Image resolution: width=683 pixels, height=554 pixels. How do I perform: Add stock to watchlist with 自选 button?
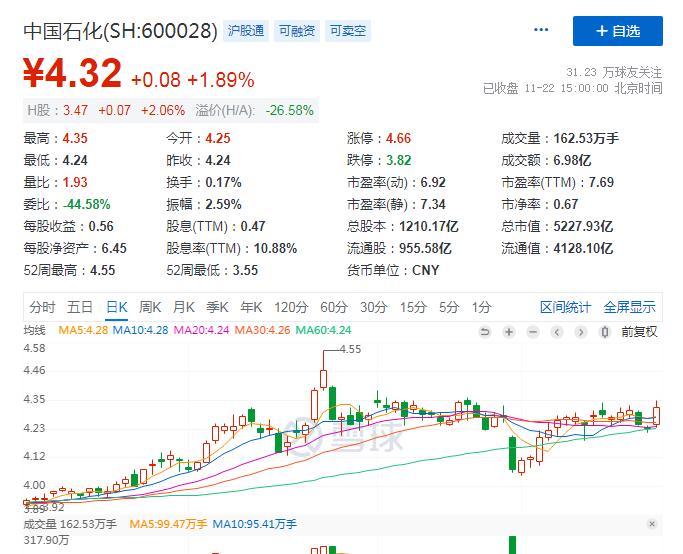coord(618,31)
